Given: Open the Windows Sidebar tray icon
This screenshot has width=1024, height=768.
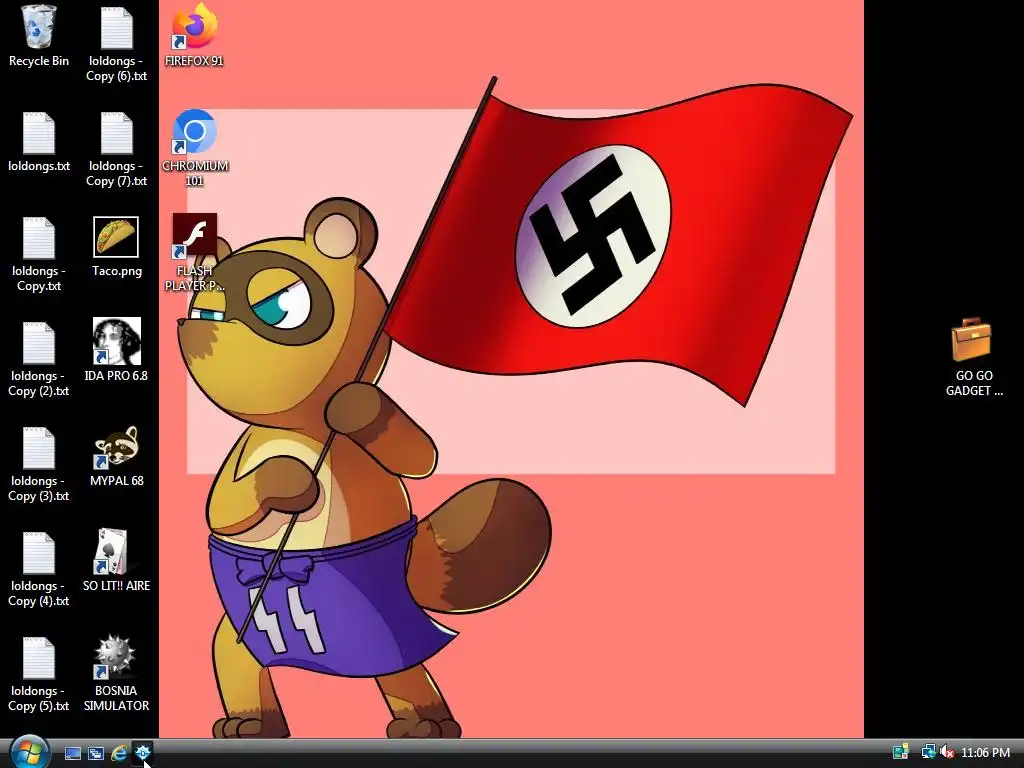Looking at the screenshot, I should click(901, 753).
